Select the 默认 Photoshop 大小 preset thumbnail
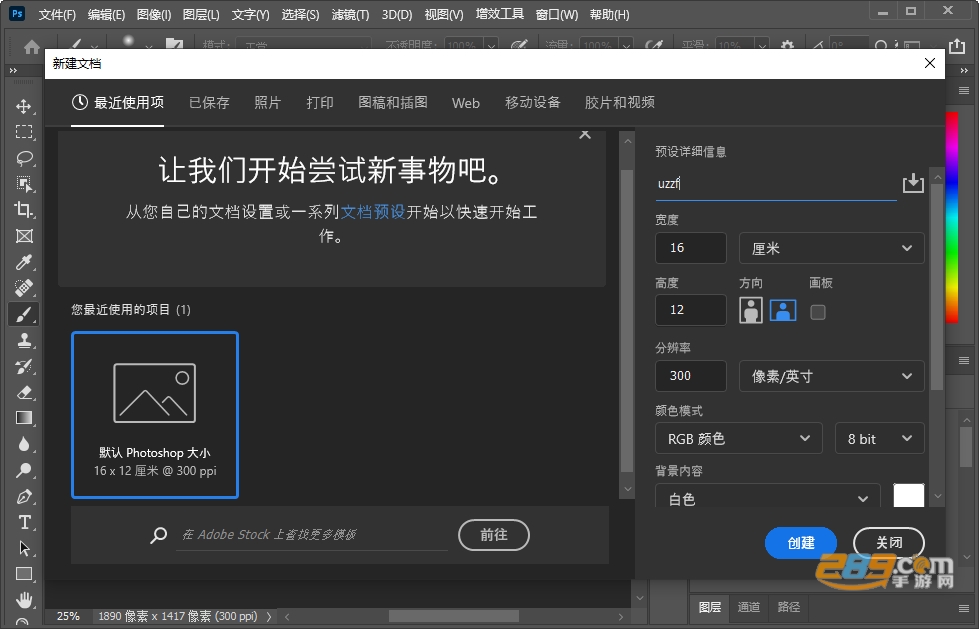The image size is (979, 629). pyautogui.click(x=155, y=415)
